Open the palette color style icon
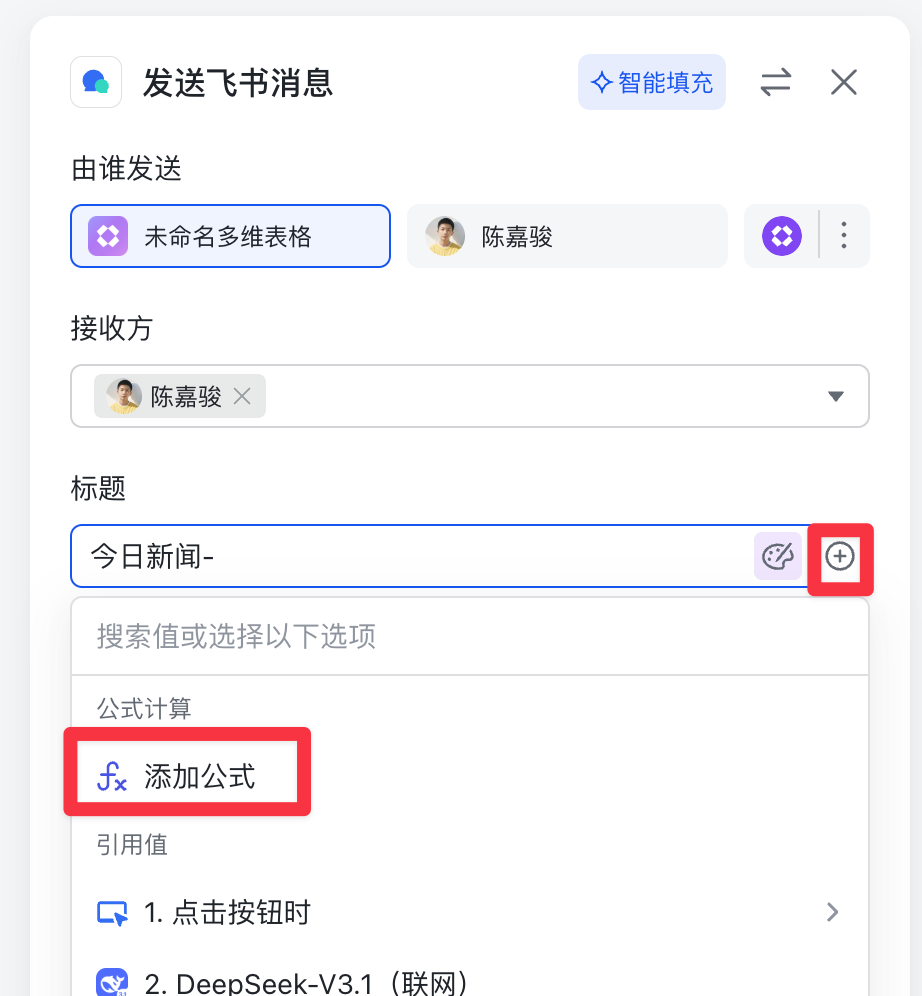The image size is (922, 996). click(778, 556)
